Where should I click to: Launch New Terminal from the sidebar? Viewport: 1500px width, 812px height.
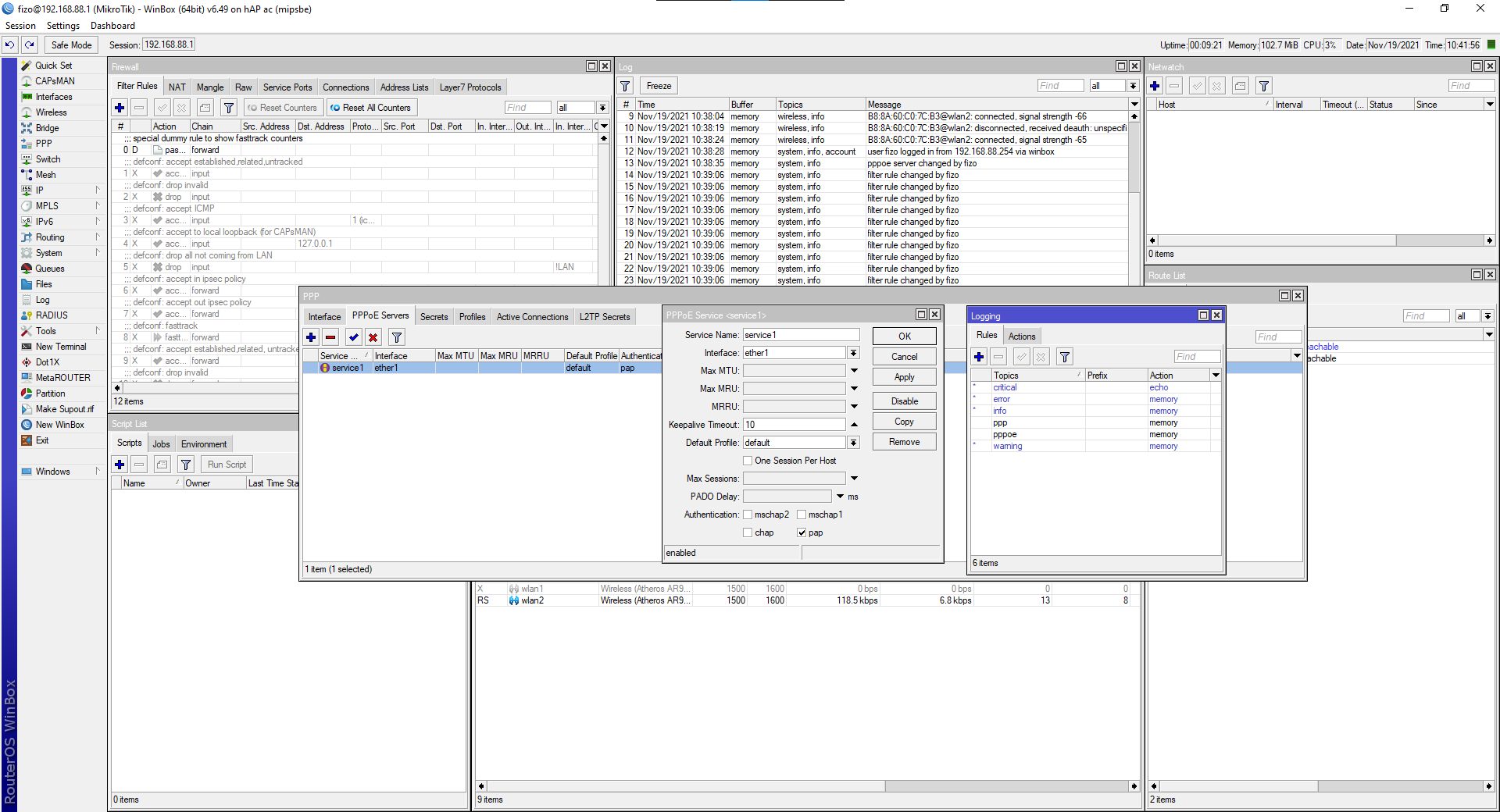61,347
